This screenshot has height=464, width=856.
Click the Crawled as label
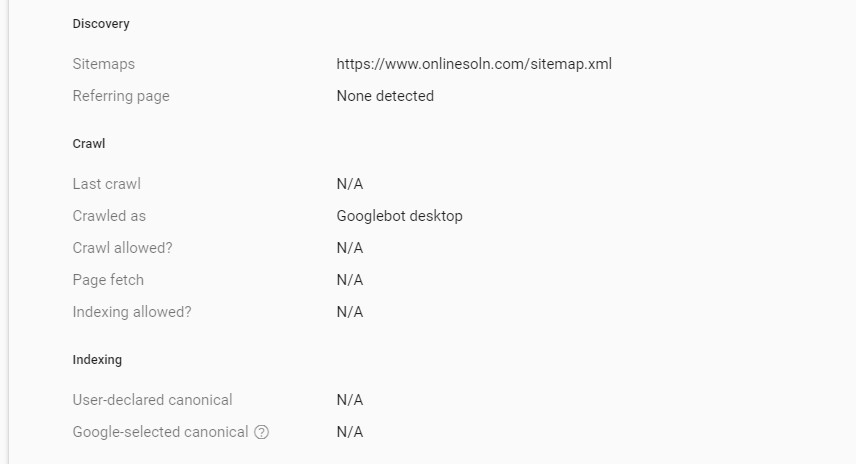109,216
